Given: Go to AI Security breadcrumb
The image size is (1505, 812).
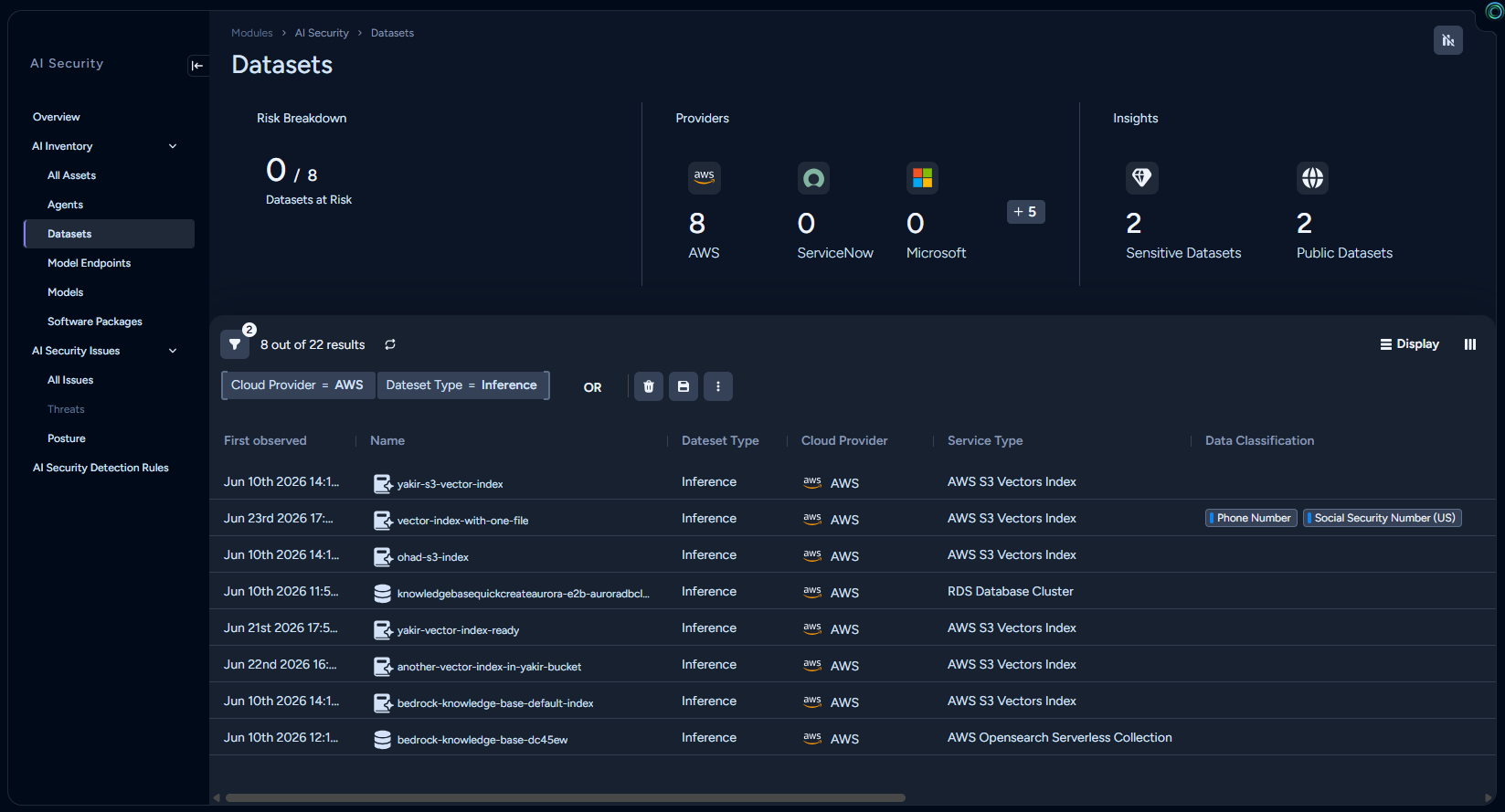Looking at the screenshot, I should coord(322,33).
